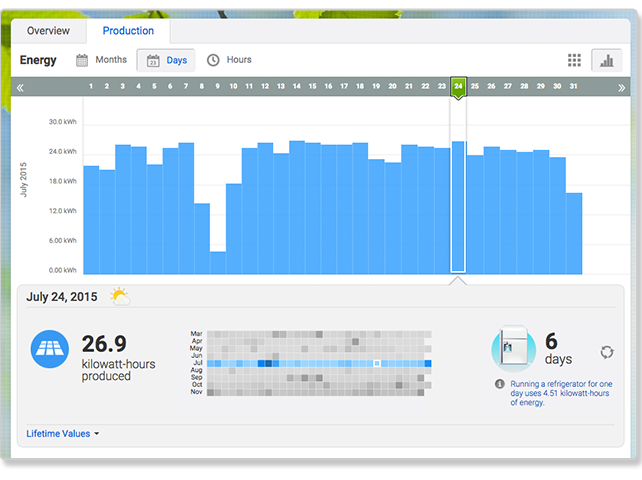Click the 6 days value
642x480 pixels.
[x=558, y=349]
